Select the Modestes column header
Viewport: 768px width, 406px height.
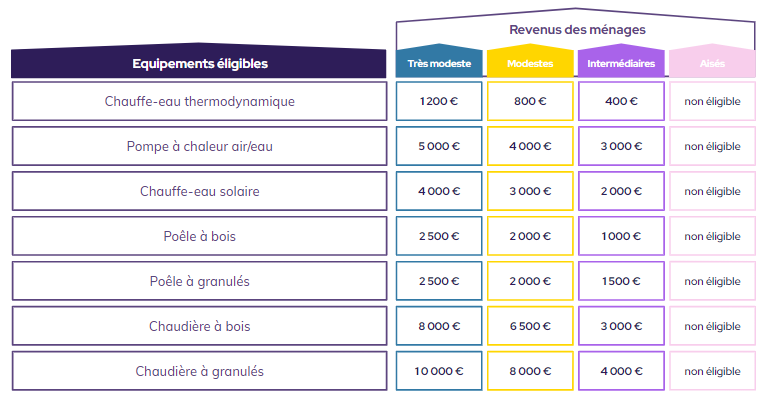[x=530, y=63]
